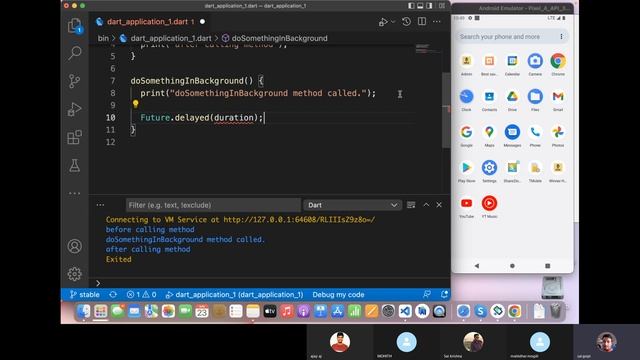Toggle the bottom panel layout icon

coord(420,6)
